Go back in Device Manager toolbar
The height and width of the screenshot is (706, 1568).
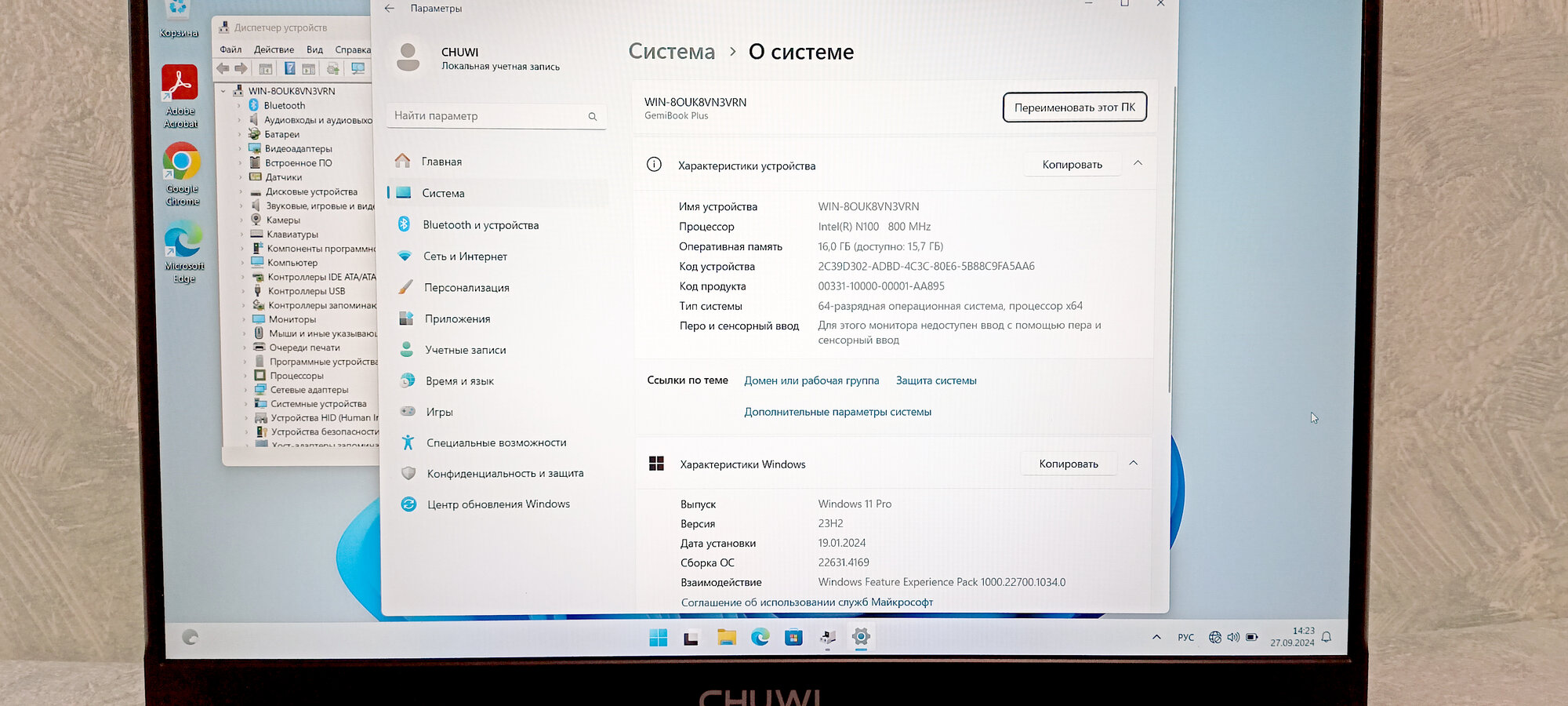(x=223, y=69)
